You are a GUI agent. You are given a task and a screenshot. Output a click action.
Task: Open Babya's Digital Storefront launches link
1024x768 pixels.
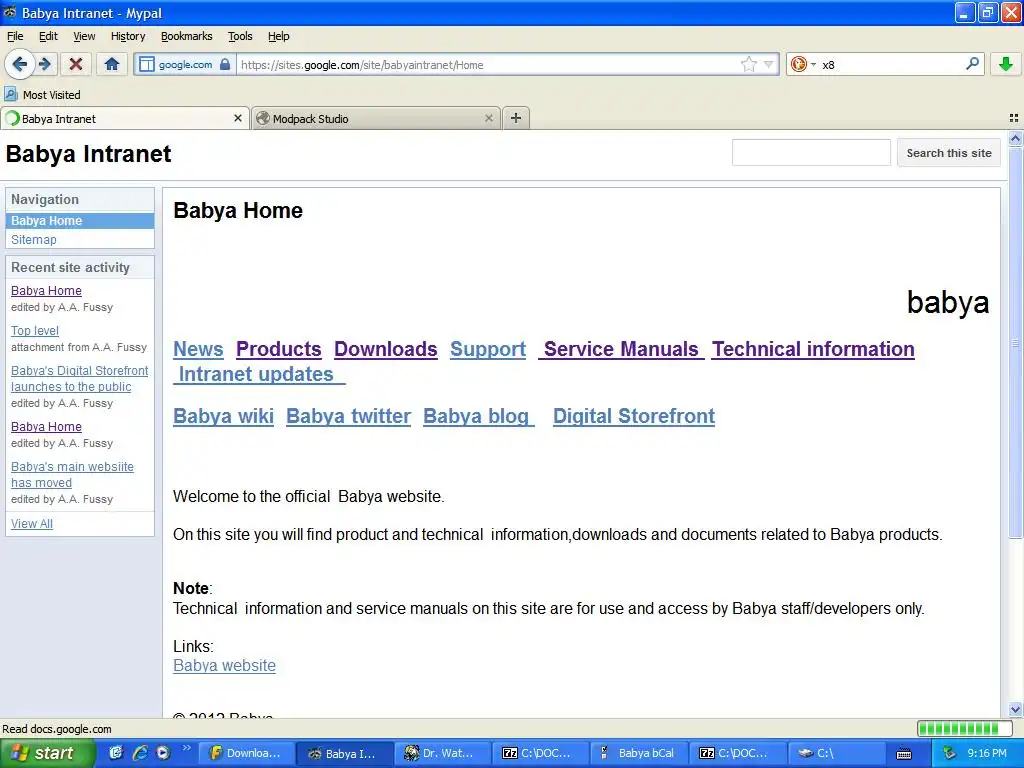(80, 379)
